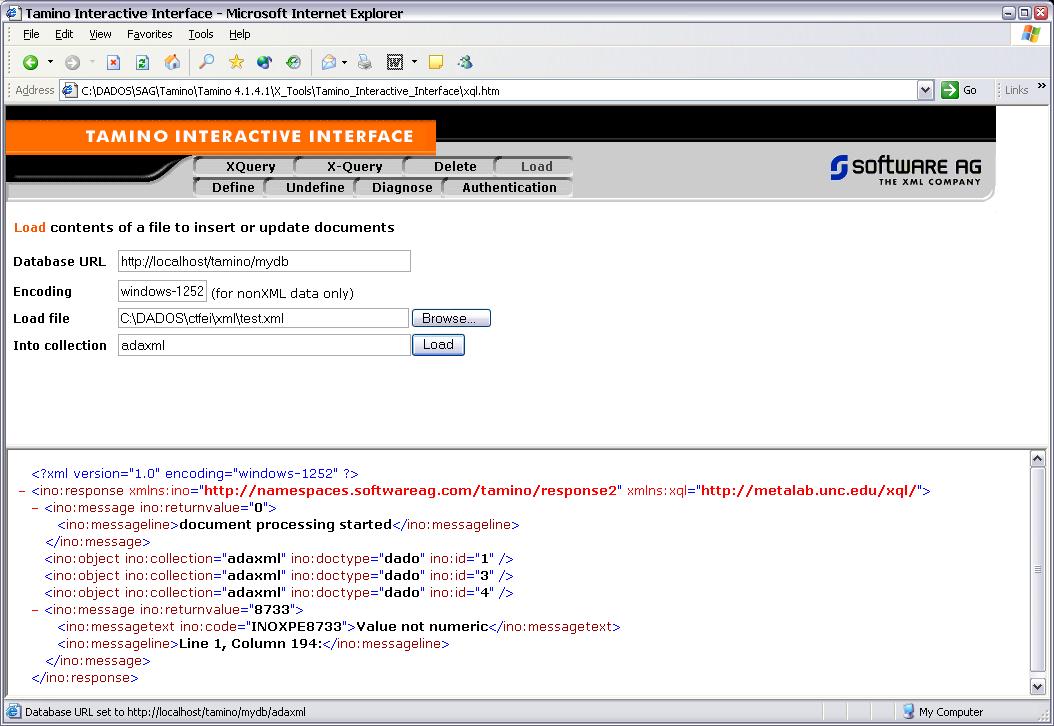1054x726 pixels.
Task: Switch to the Diagnose tab
Action: click(402, 188)
